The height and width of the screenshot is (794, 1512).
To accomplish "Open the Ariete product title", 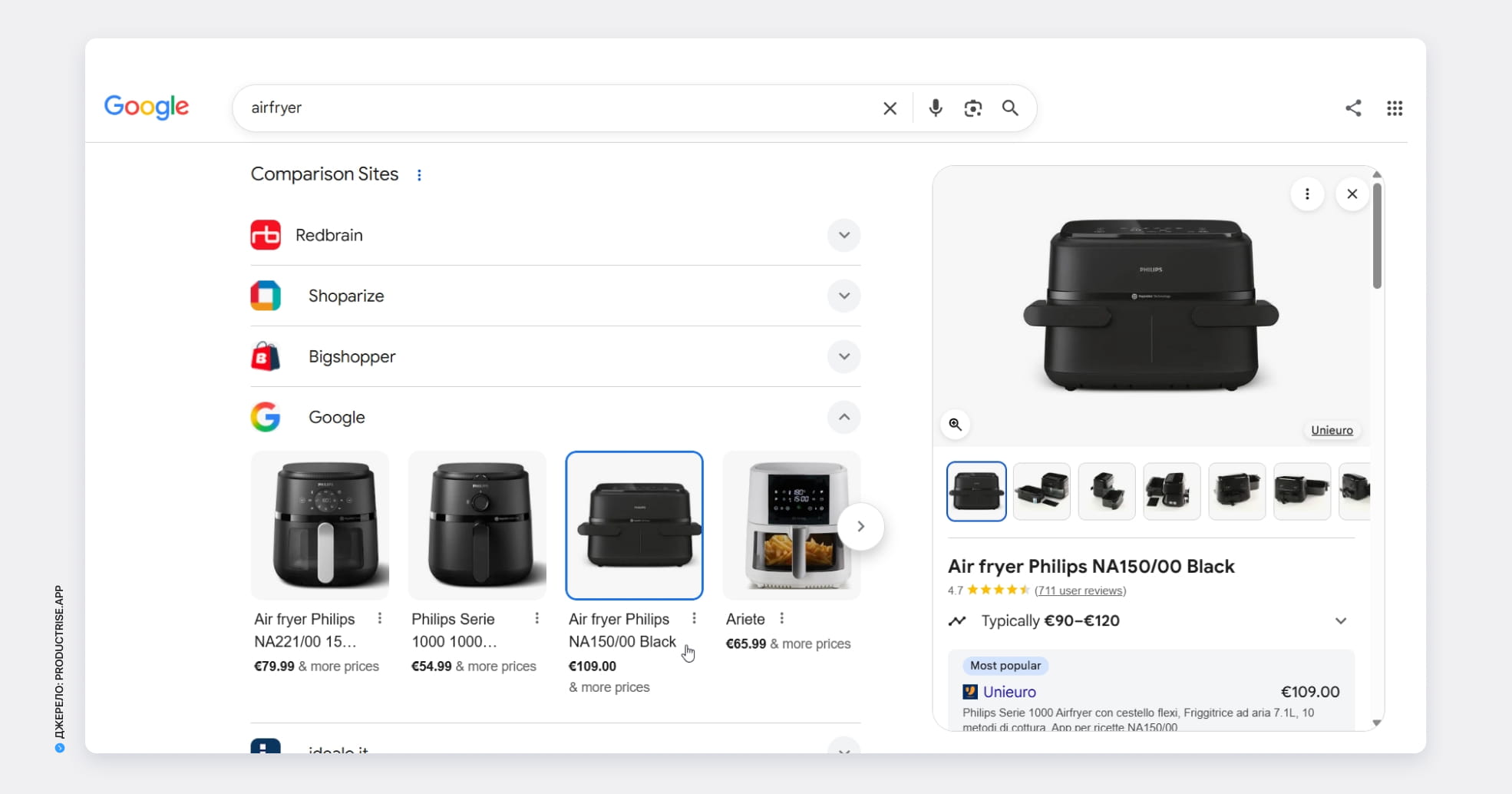I will point(745,619).
